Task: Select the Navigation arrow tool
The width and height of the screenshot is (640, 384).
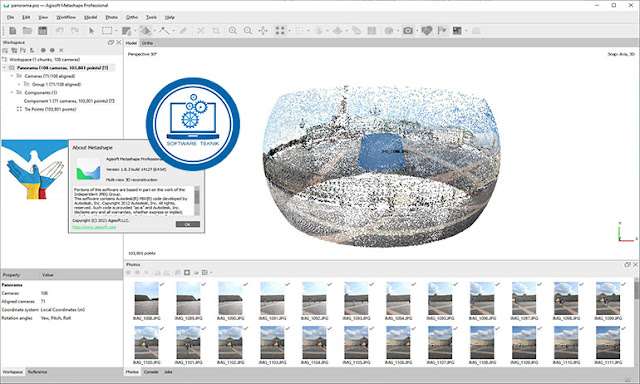Action: point(91,31)
